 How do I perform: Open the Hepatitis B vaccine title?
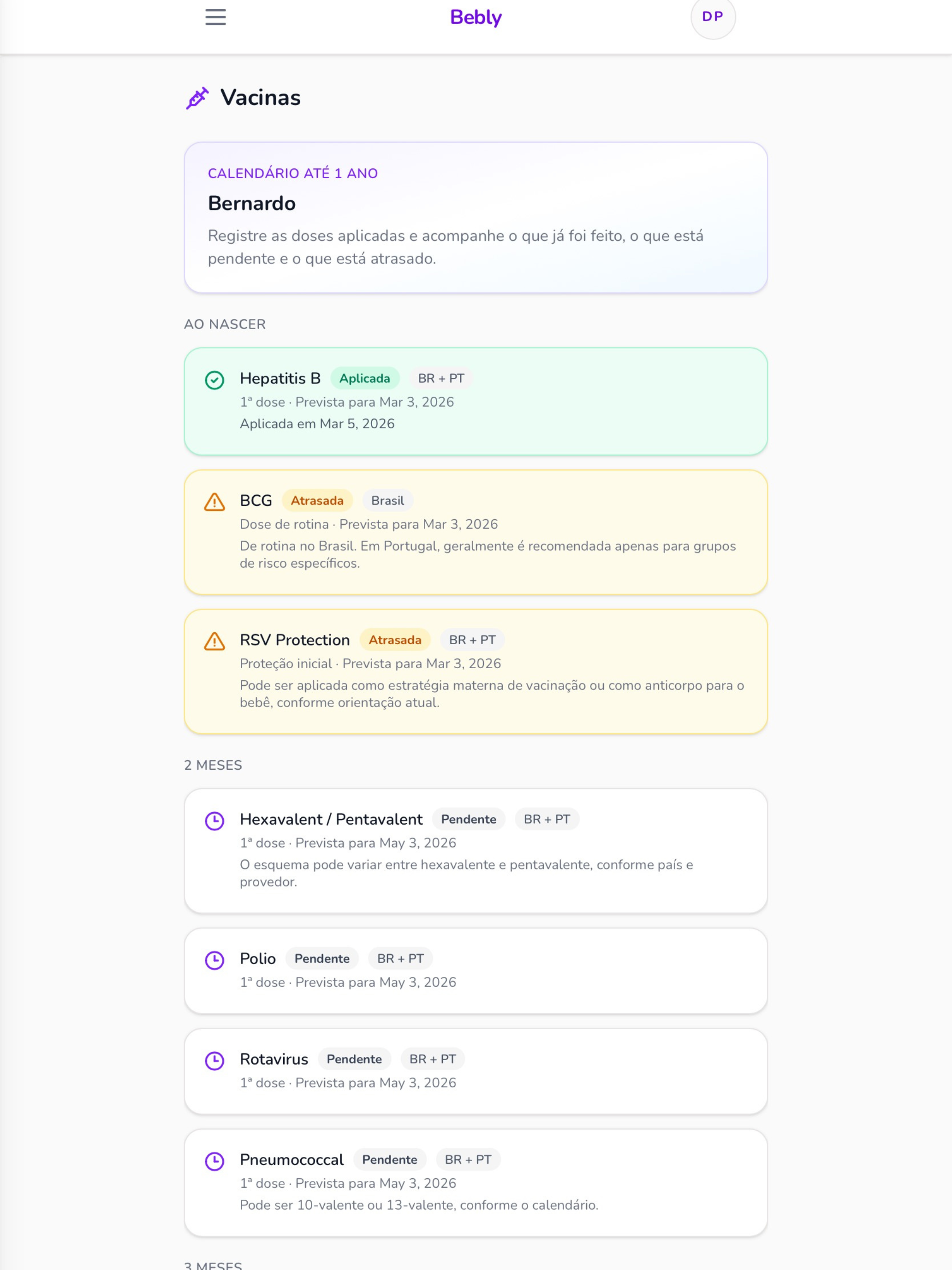(x=280, y=378)
